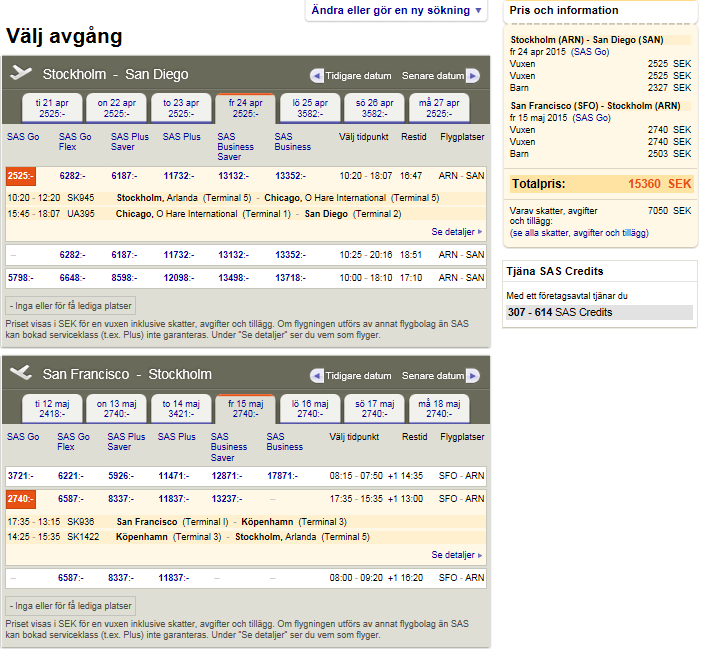Choose 6648:- SAS Go Flex fare outbound
The height and width of the screenshot is (657, 713).
pyautogui.click(x=72, y=278)
